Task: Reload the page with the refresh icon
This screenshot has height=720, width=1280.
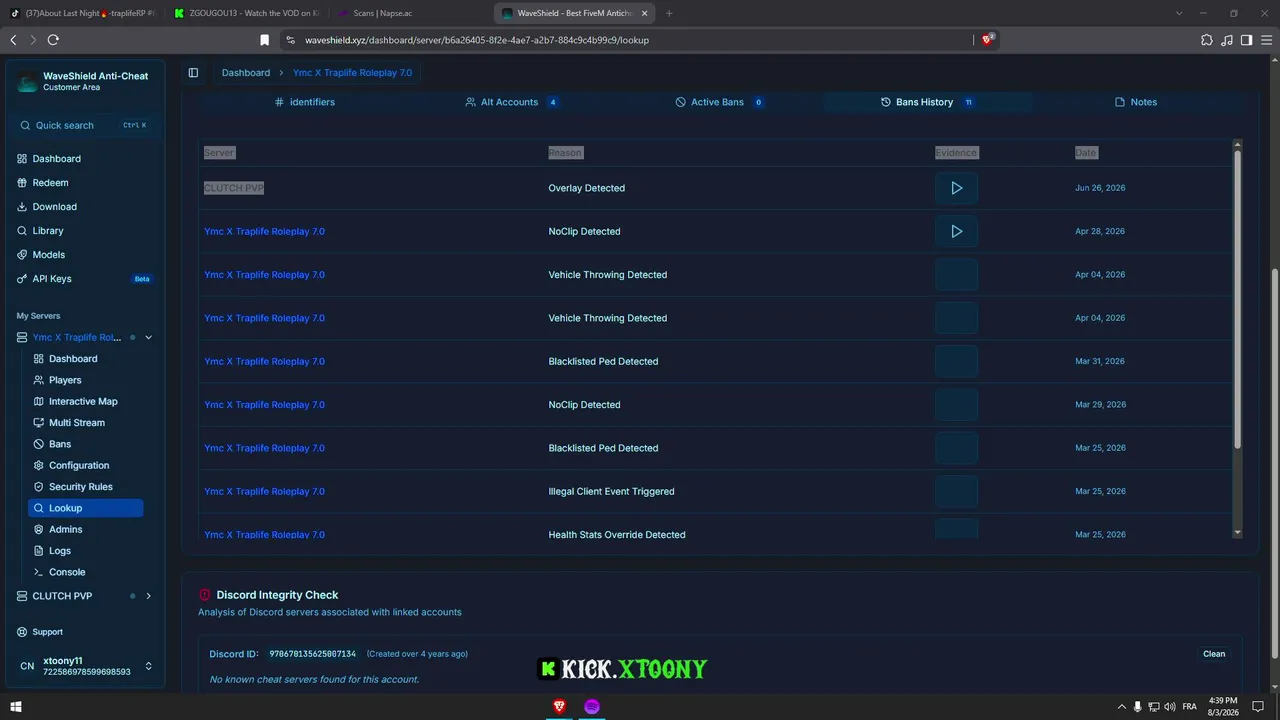Action: [x=53, y=40]
